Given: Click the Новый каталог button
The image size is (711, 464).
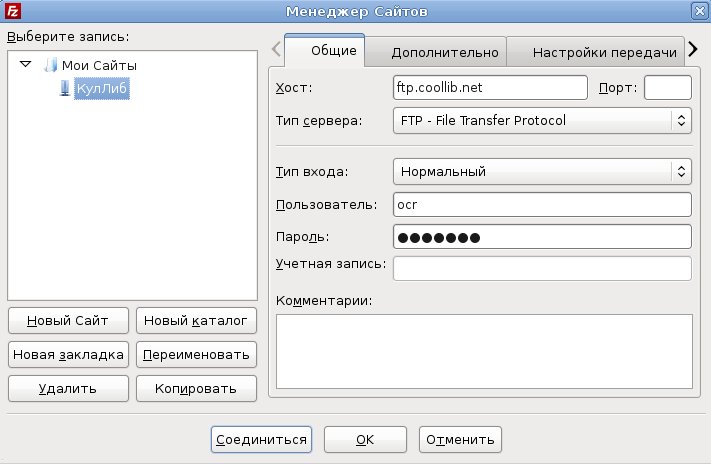Looking at the screenshot, I should [195, 321].
